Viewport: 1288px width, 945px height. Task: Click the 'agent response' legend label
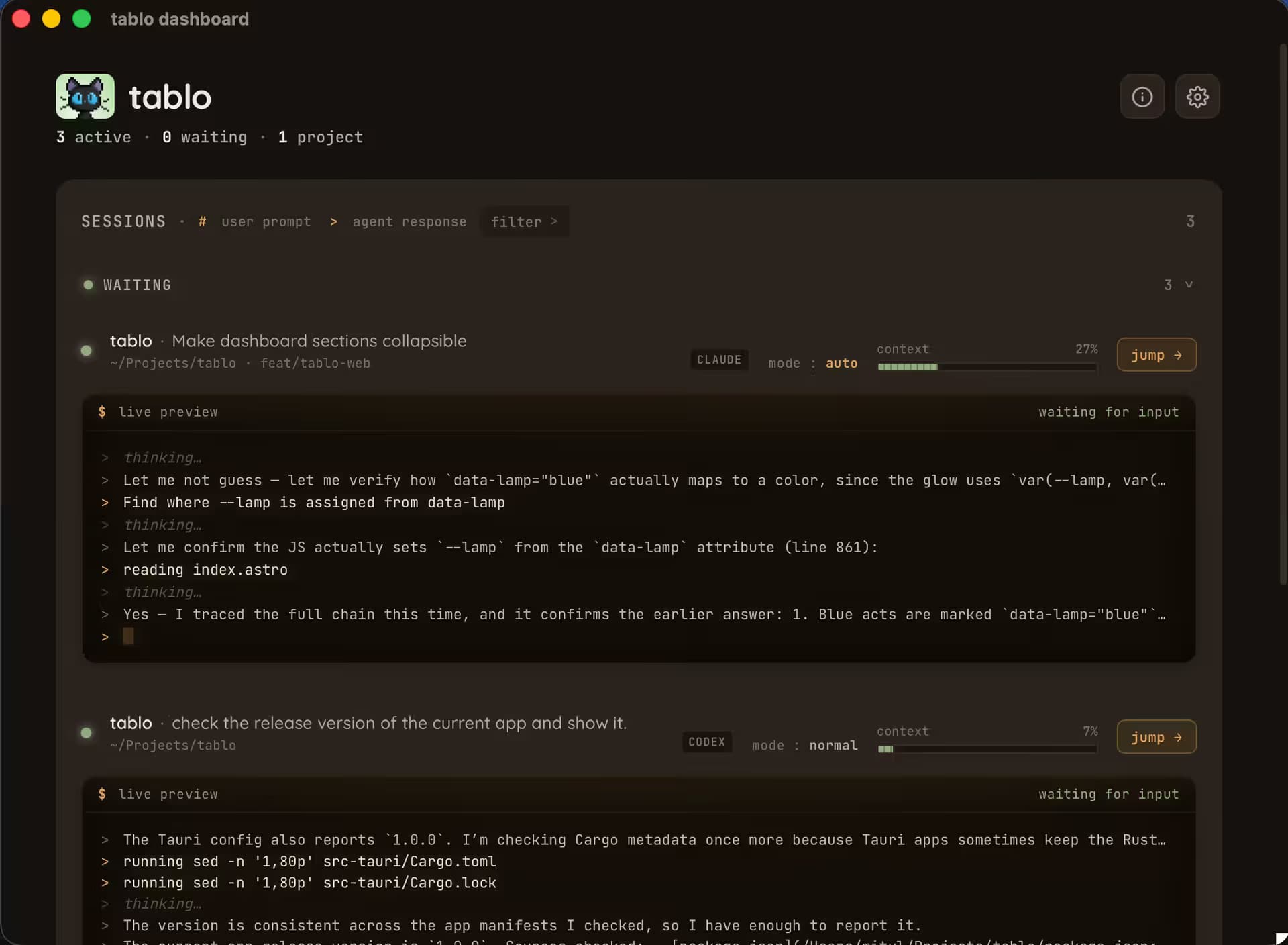point(409,221)
